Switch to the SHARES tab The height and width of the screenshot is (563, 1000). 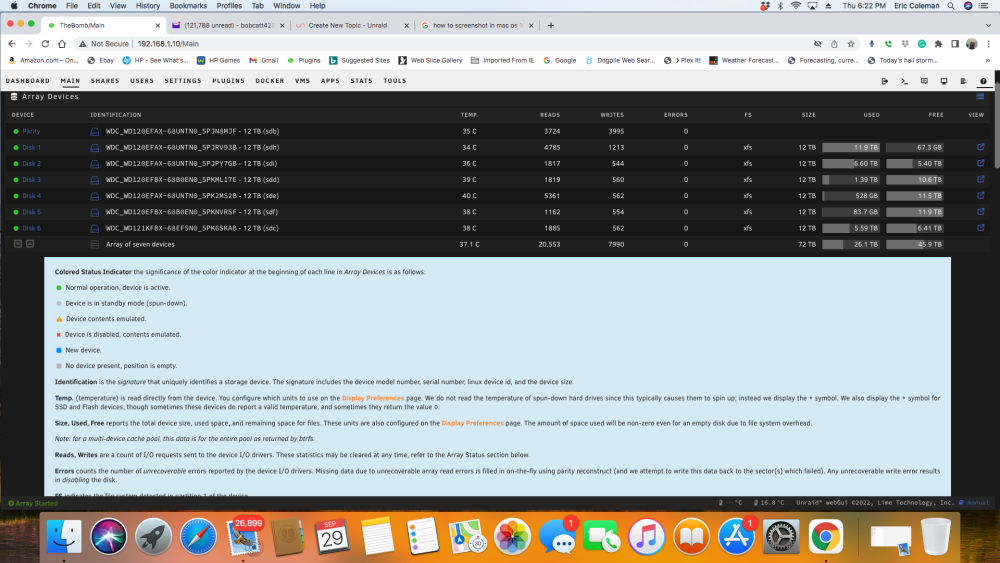coord(105,81)
